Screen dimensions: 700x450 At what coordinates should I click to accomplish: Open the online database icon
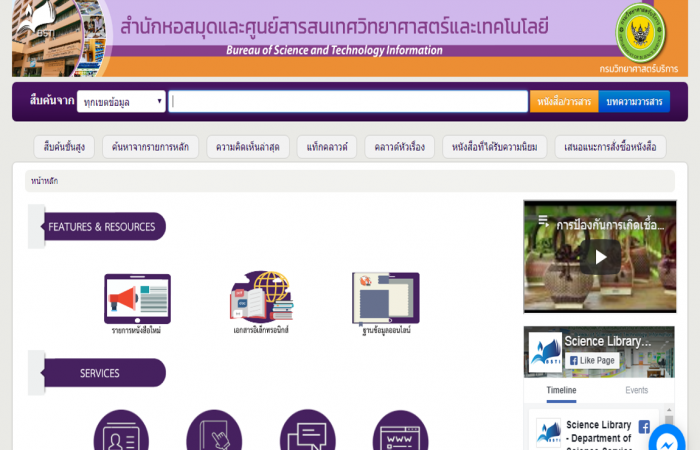[386, 298]
